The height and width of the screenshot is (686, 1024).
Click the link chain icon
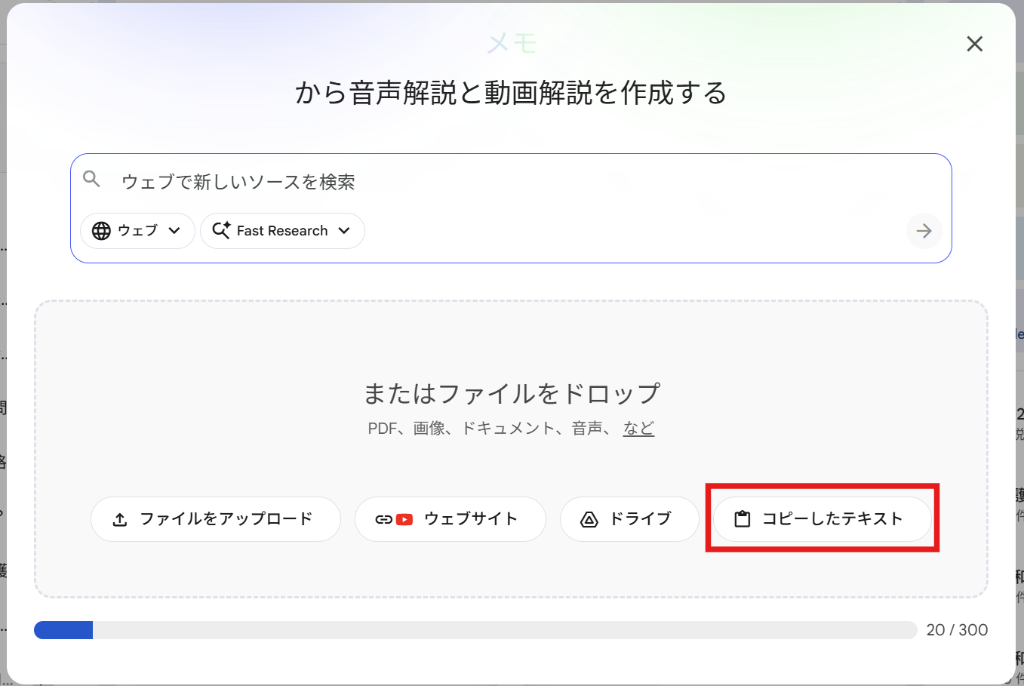(x=383, y=519)
